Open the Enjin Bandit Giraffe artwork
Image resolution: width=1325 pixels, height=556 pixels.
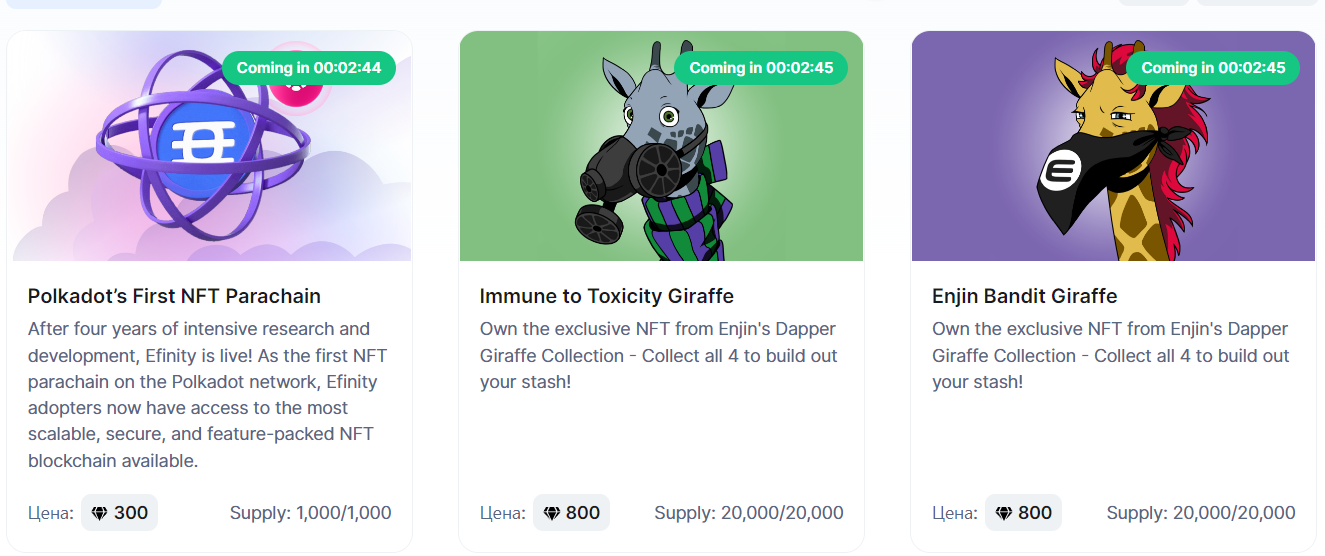(x=1114, y=146)
